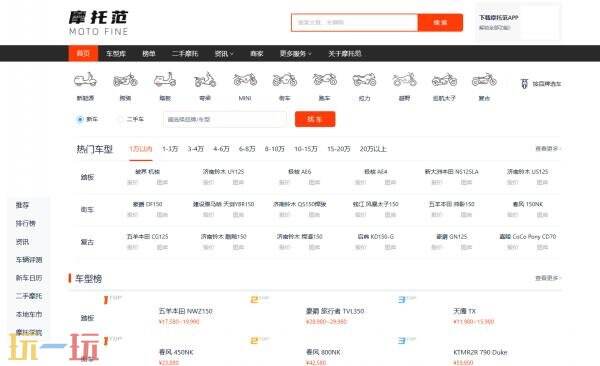Focus the top search input field

click(354, 23)
